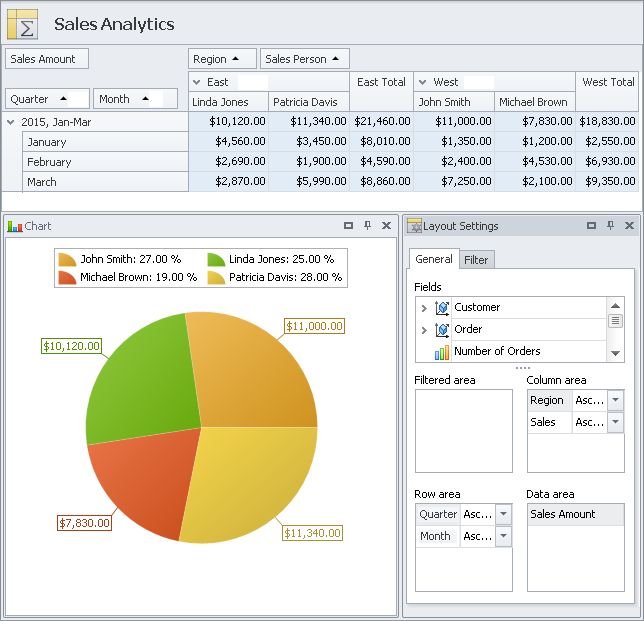Switch to the Filter tab
Screen dimensions: 644x621
click(x=477, y=260)
